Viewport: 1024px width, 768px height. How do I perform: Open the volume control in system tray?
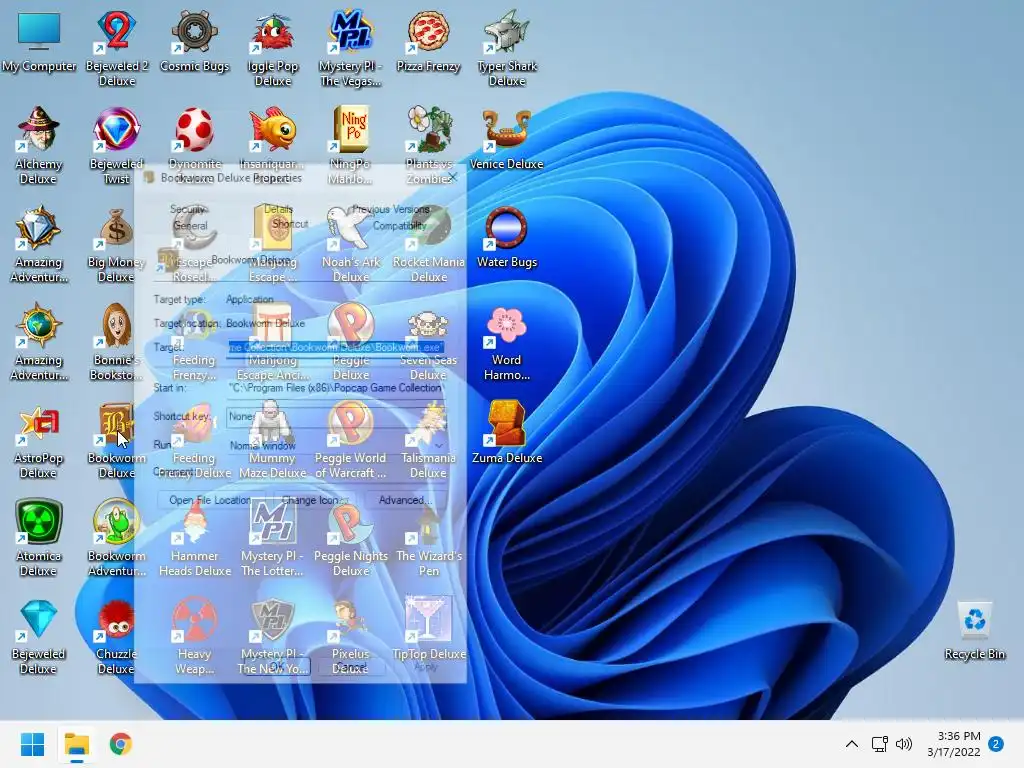pos(904,744)
